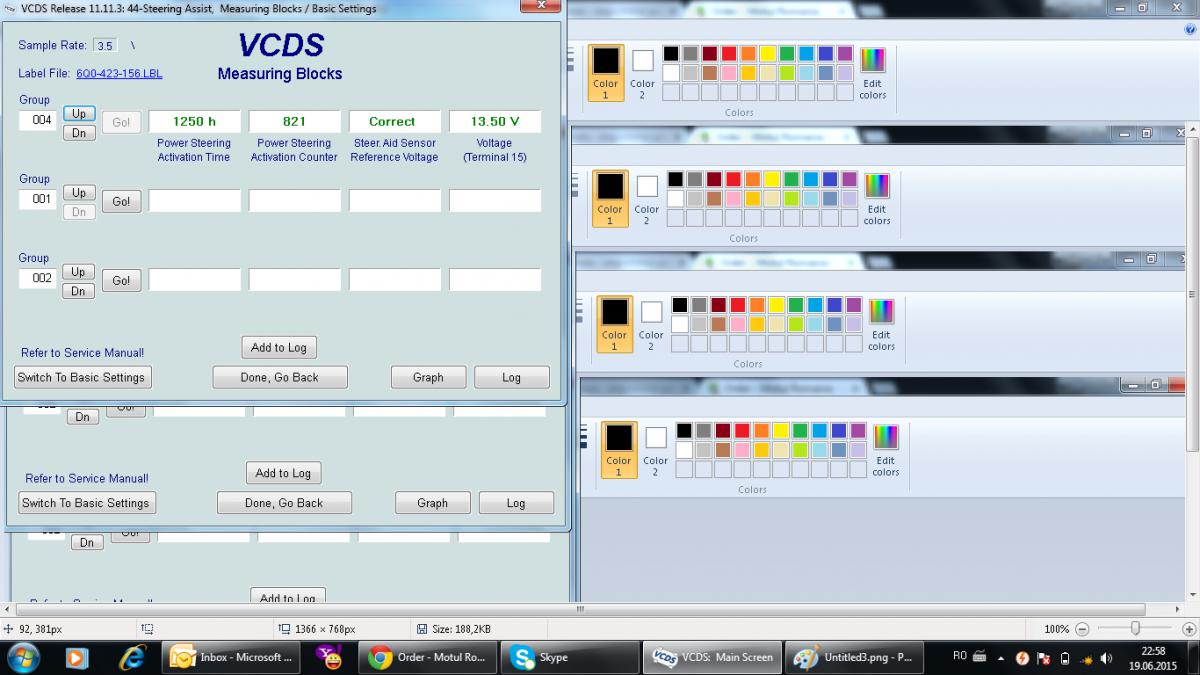
Task: Click the Paint zoom slider handle
Action: tap(1135, 629)
